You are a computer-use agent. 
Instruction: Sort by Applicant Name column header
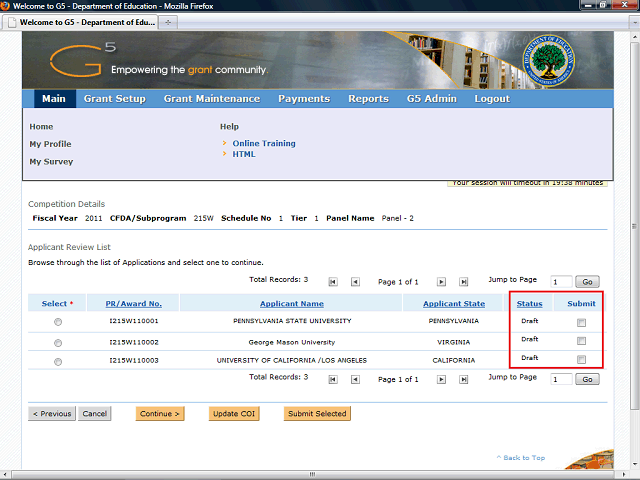pyautogui.click(x=291, y=303)
